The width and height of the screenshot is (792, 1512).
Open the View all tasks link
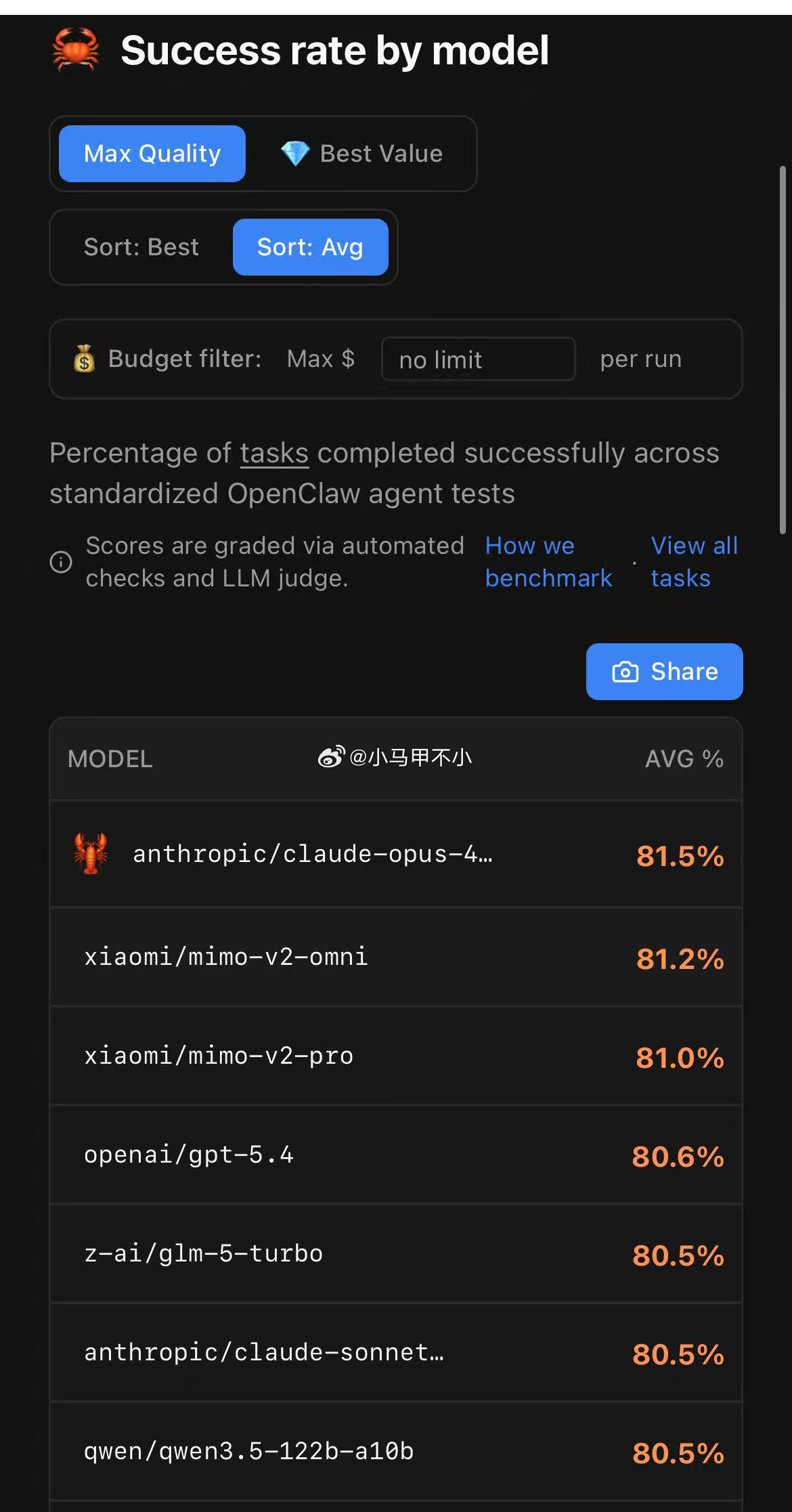point(693,561)
